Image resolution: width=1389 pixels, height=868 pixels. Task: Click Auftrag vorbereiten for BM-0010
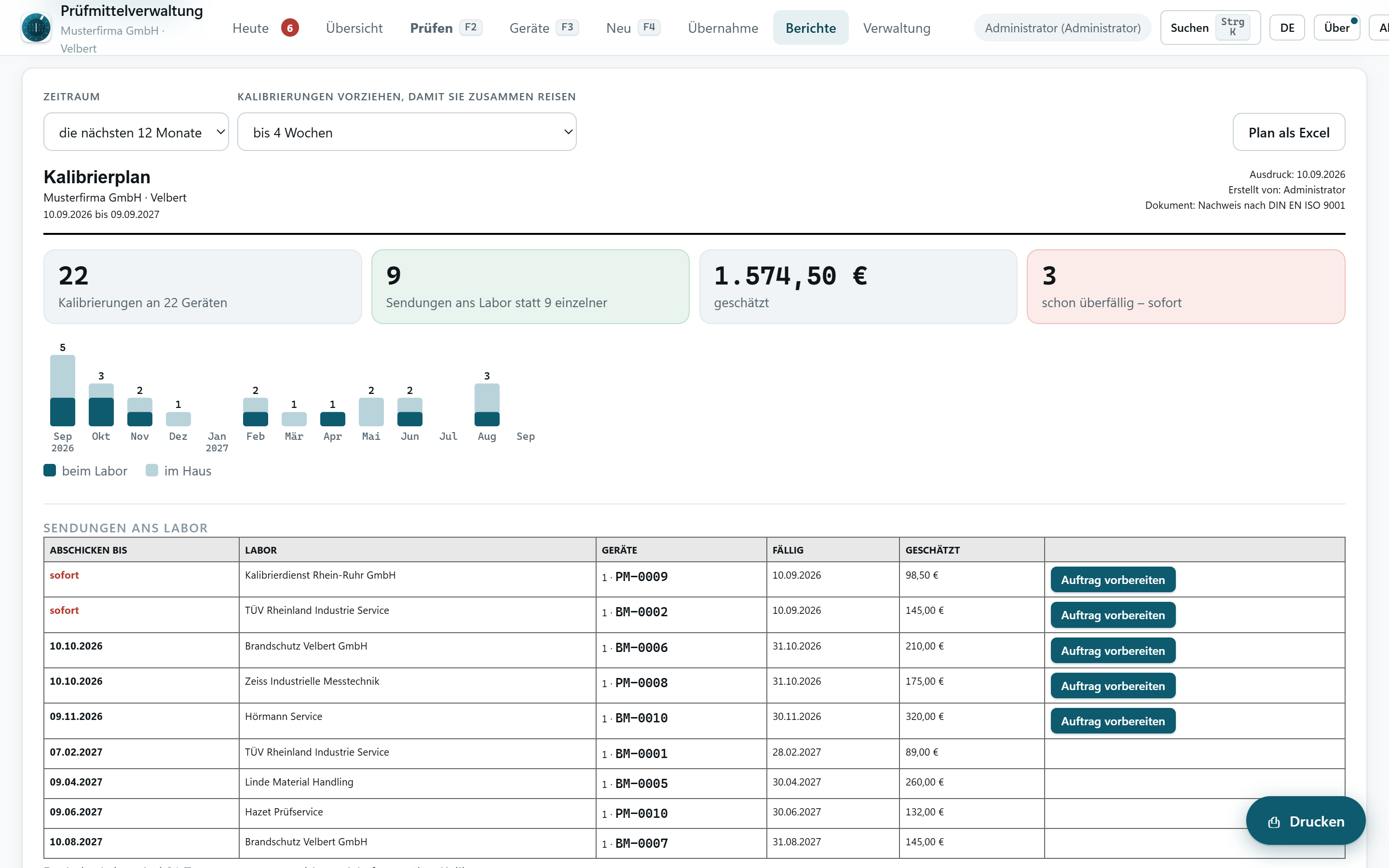pos(1112,721)
